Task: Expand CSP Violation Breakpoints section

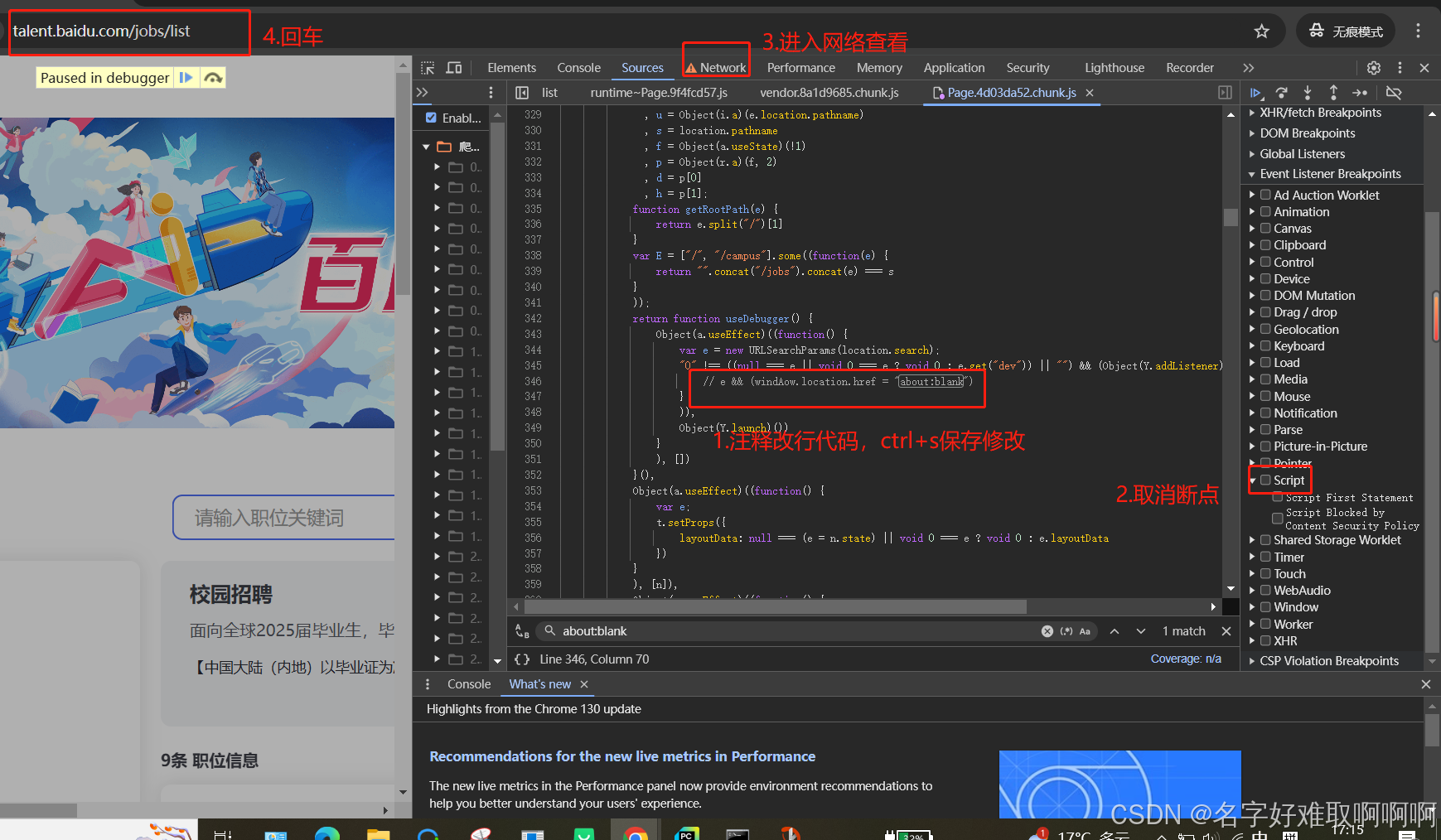Action: (x=1329, y=661)
